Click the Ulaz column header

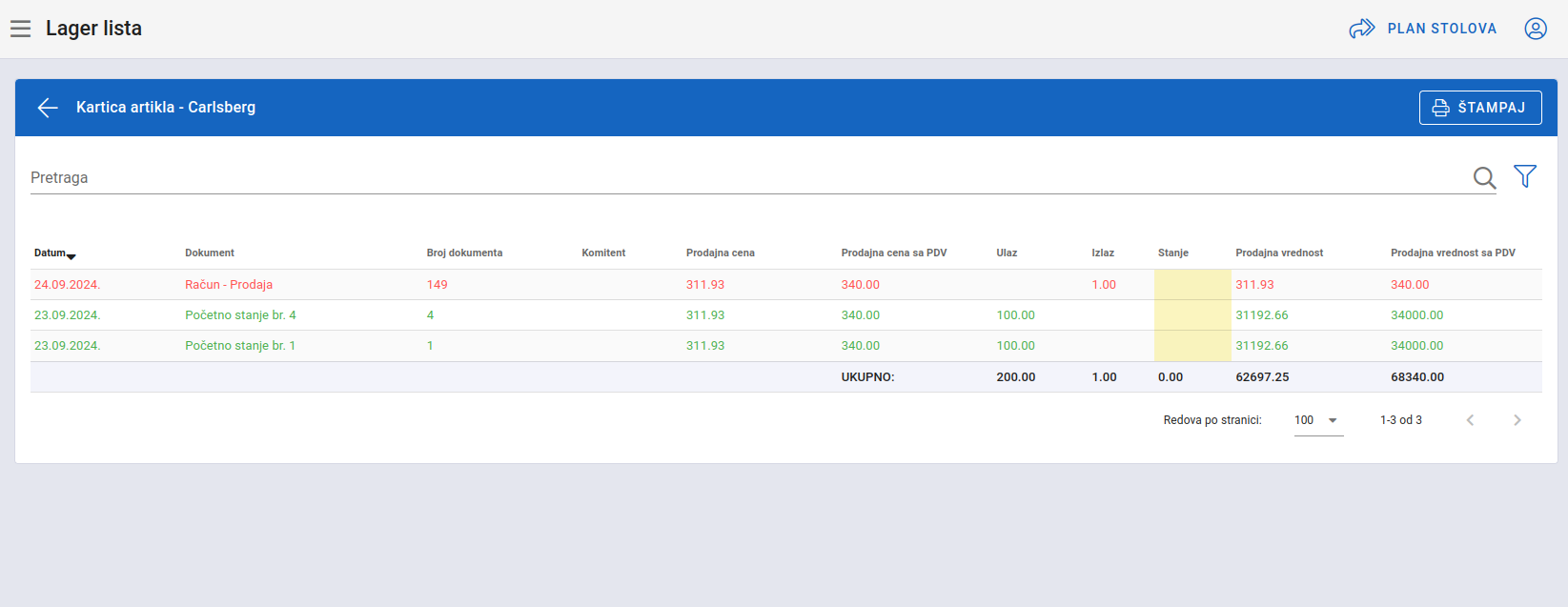click(x=1007, y=253)
